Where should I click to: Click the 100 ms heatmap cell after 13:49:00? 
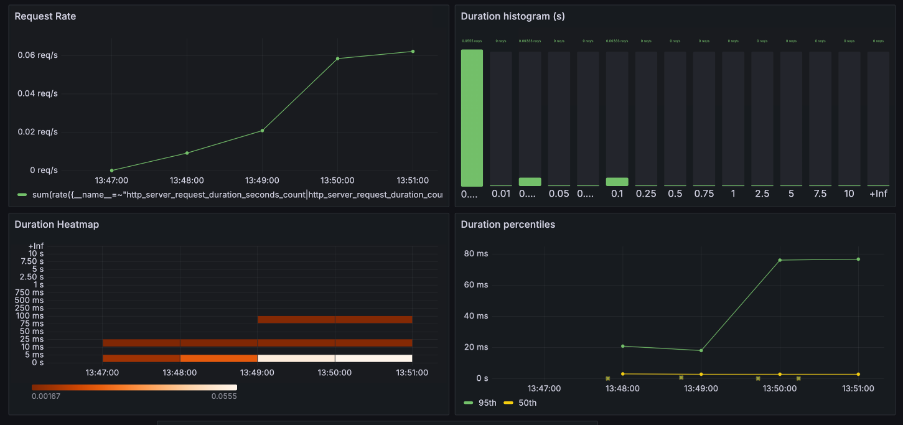pos(296,320)
